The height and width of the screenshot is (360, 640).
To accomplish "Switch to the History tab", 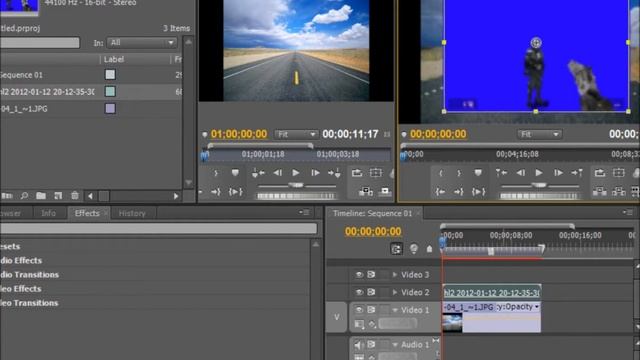I will point(132,213).
